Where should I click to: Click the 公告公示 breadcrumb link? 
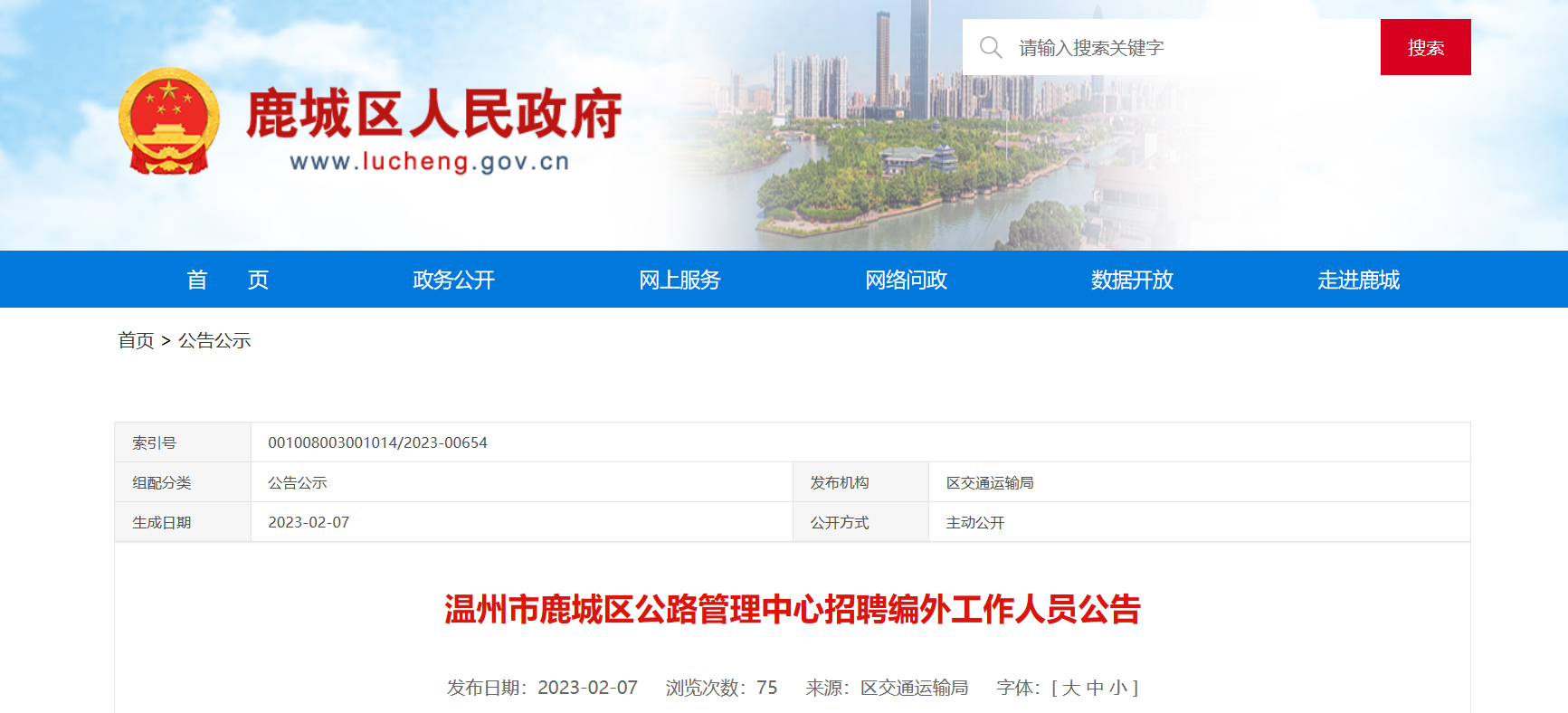(x=214, y=340)
